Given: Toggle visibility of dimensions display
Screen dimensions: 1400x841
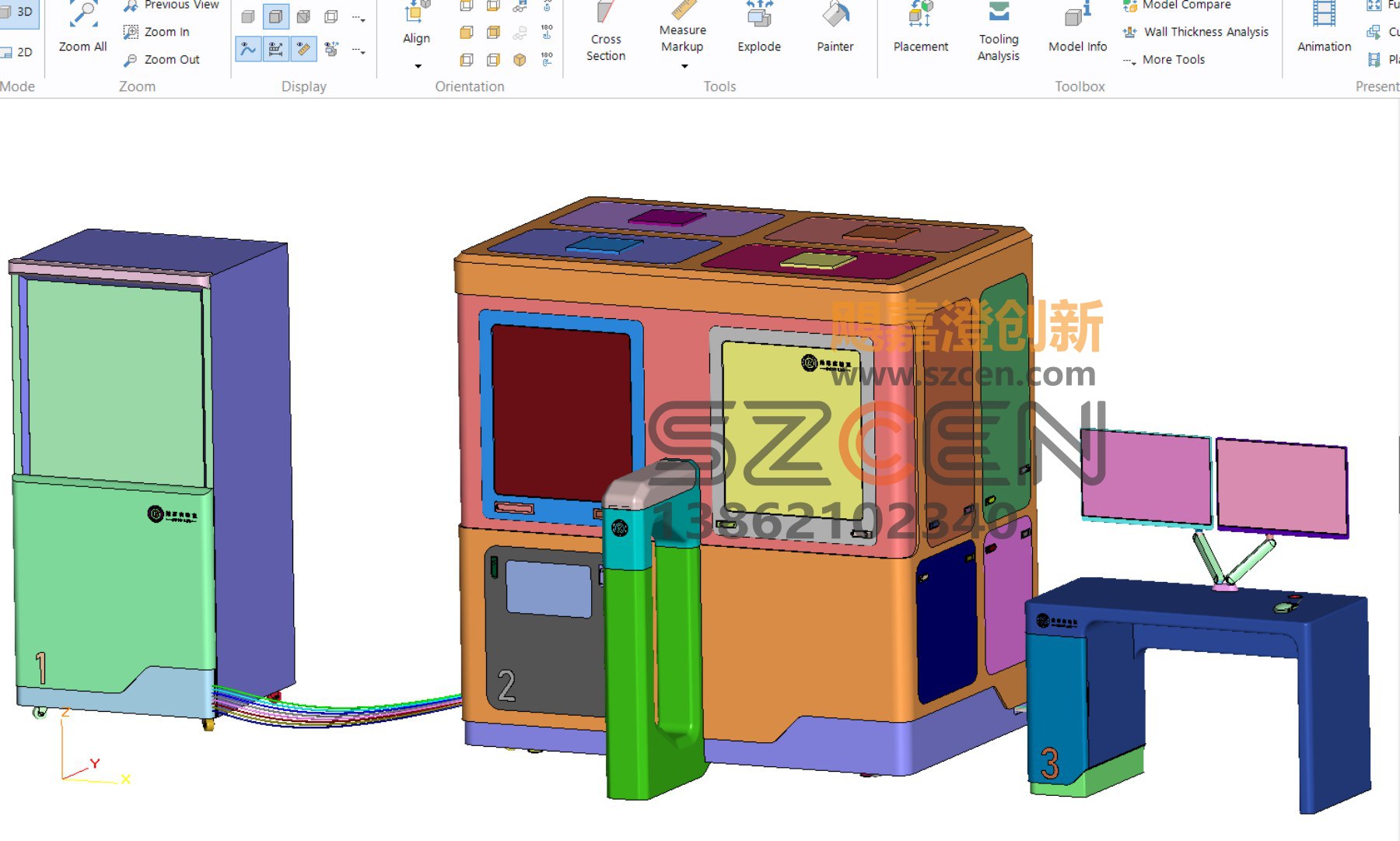Looking at the screenshot, I should click(275, 49).
